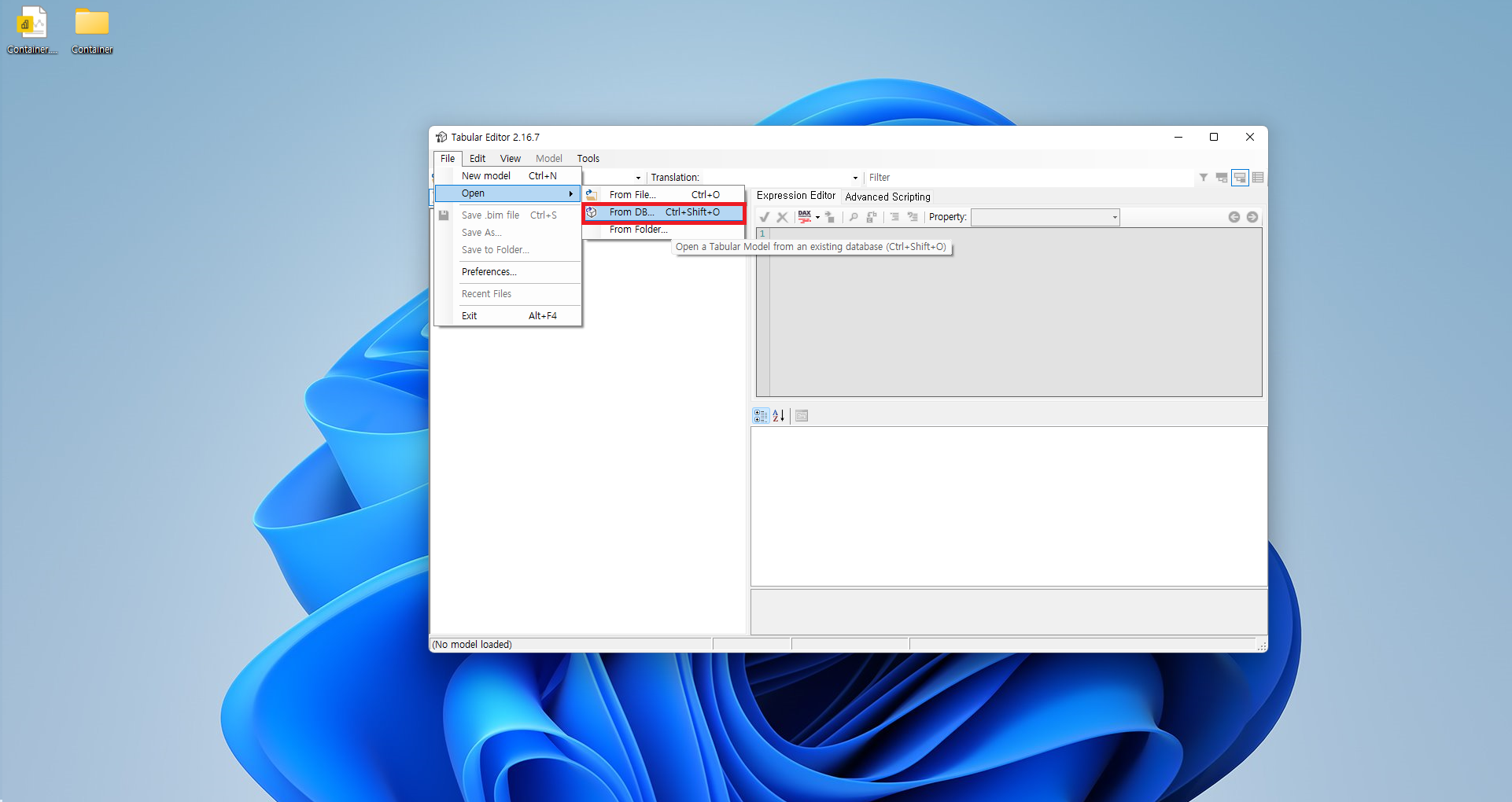This screenshot has width=1512, height=802.
Task: Click the first indent-lines icon left of the comment icon
Action: [894, 217]
